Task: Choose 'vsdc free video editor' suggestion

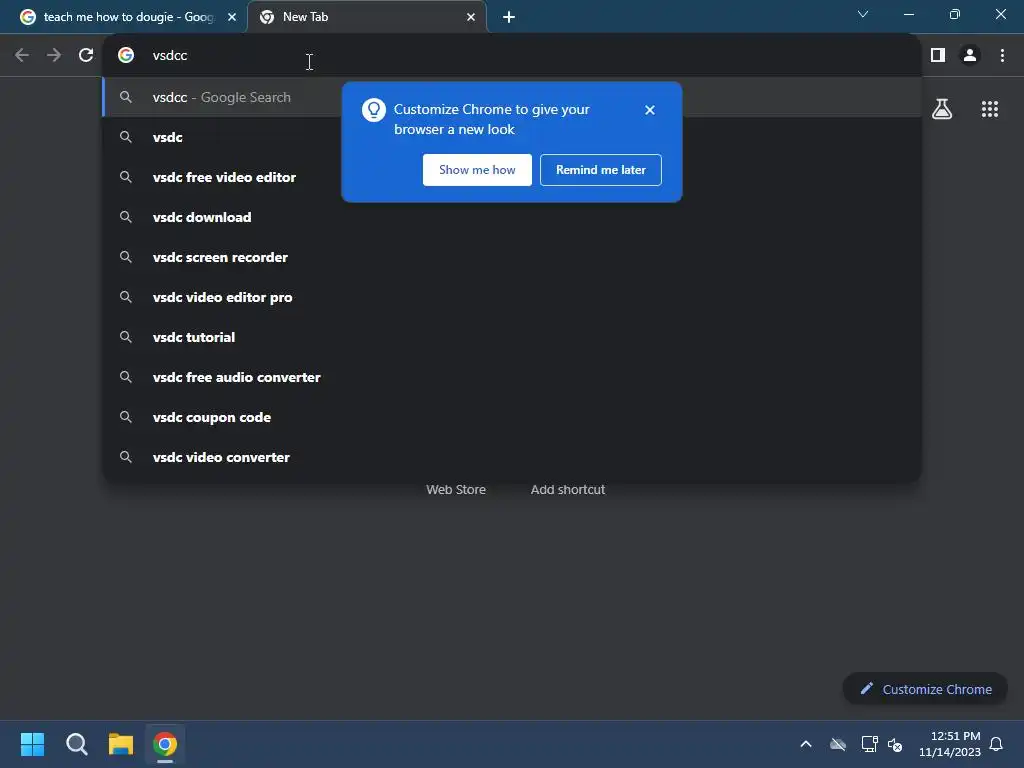Action: [512, 177]
